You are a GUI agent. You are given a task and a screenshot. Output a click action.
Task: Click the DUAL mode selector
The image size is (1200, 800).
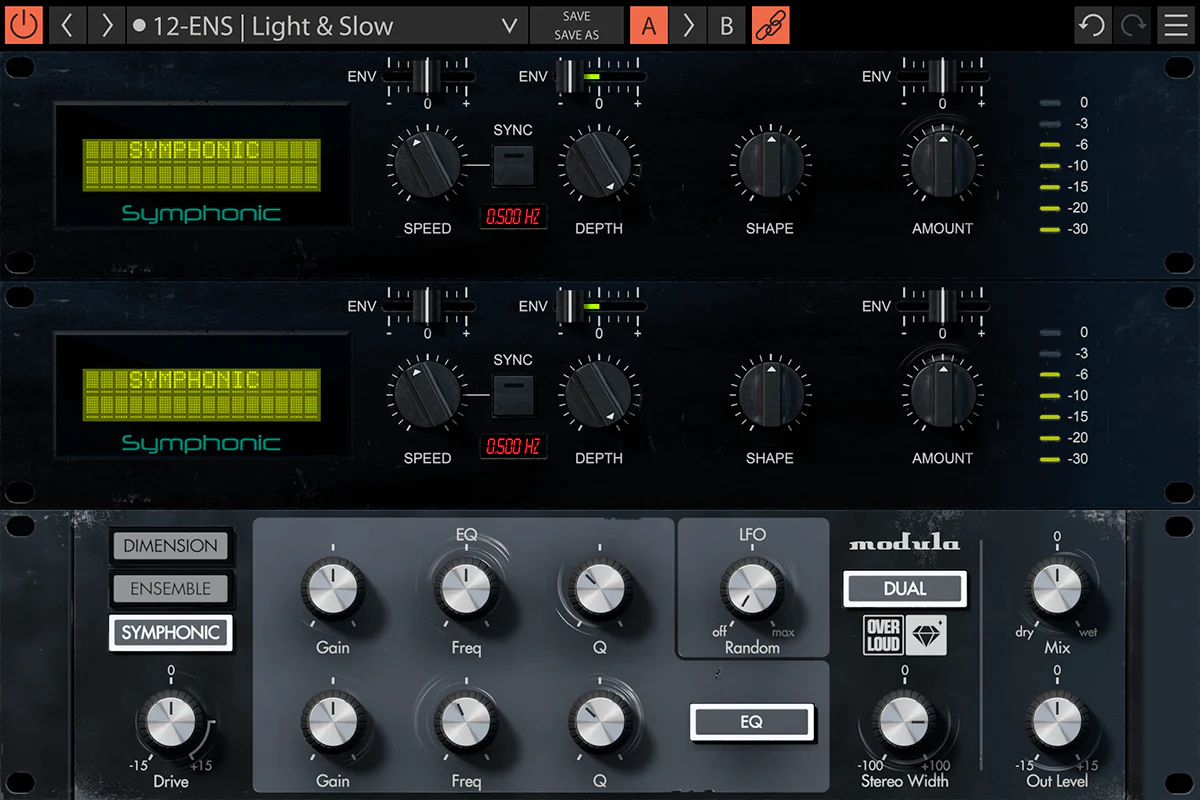click(x=905, y=589)
